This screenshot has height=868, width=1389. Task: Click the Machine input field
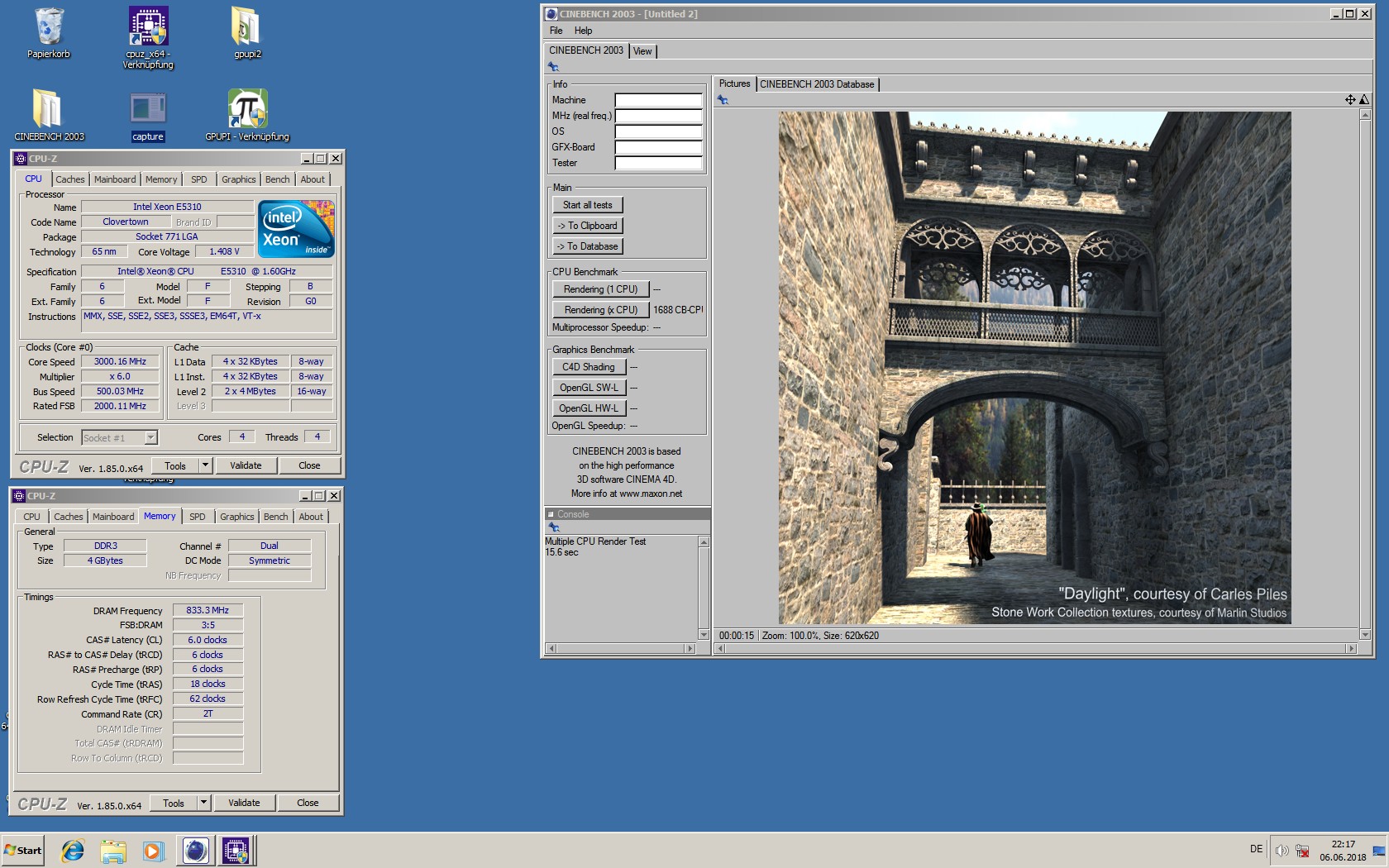pos(658,100)
